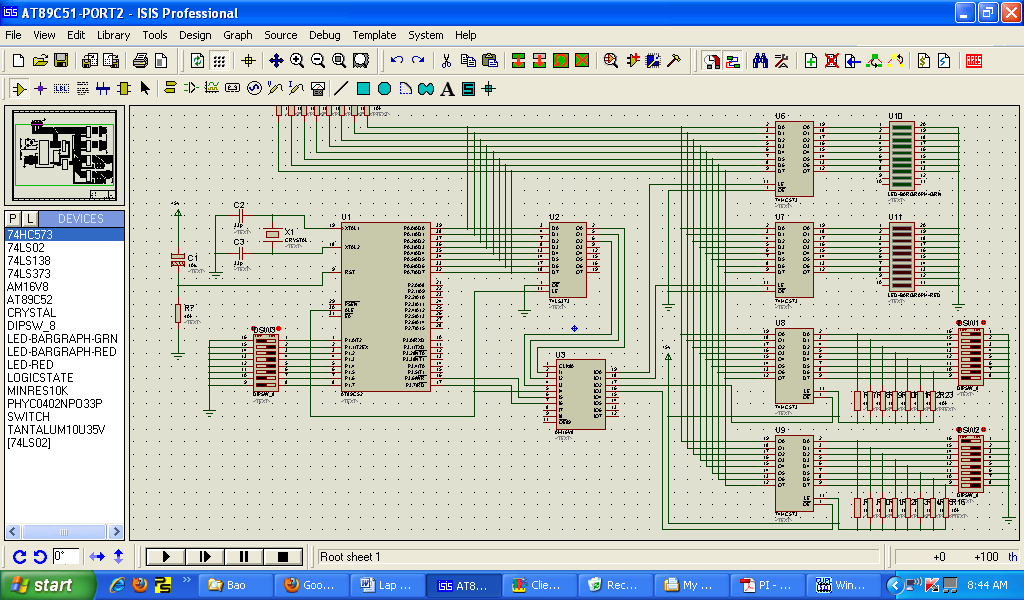Select Wire label (LBL) tool
Viewport: 1024px width, 600px height.
(x=61, y=88)
